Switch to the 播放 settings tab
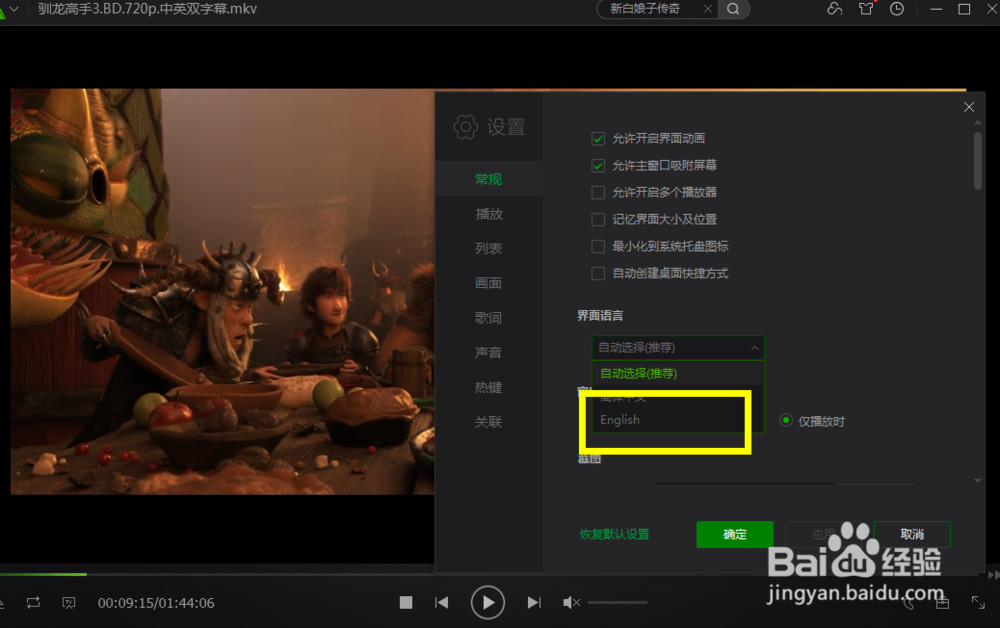This screenshot has height=628, width=1000. coord(488,213)
